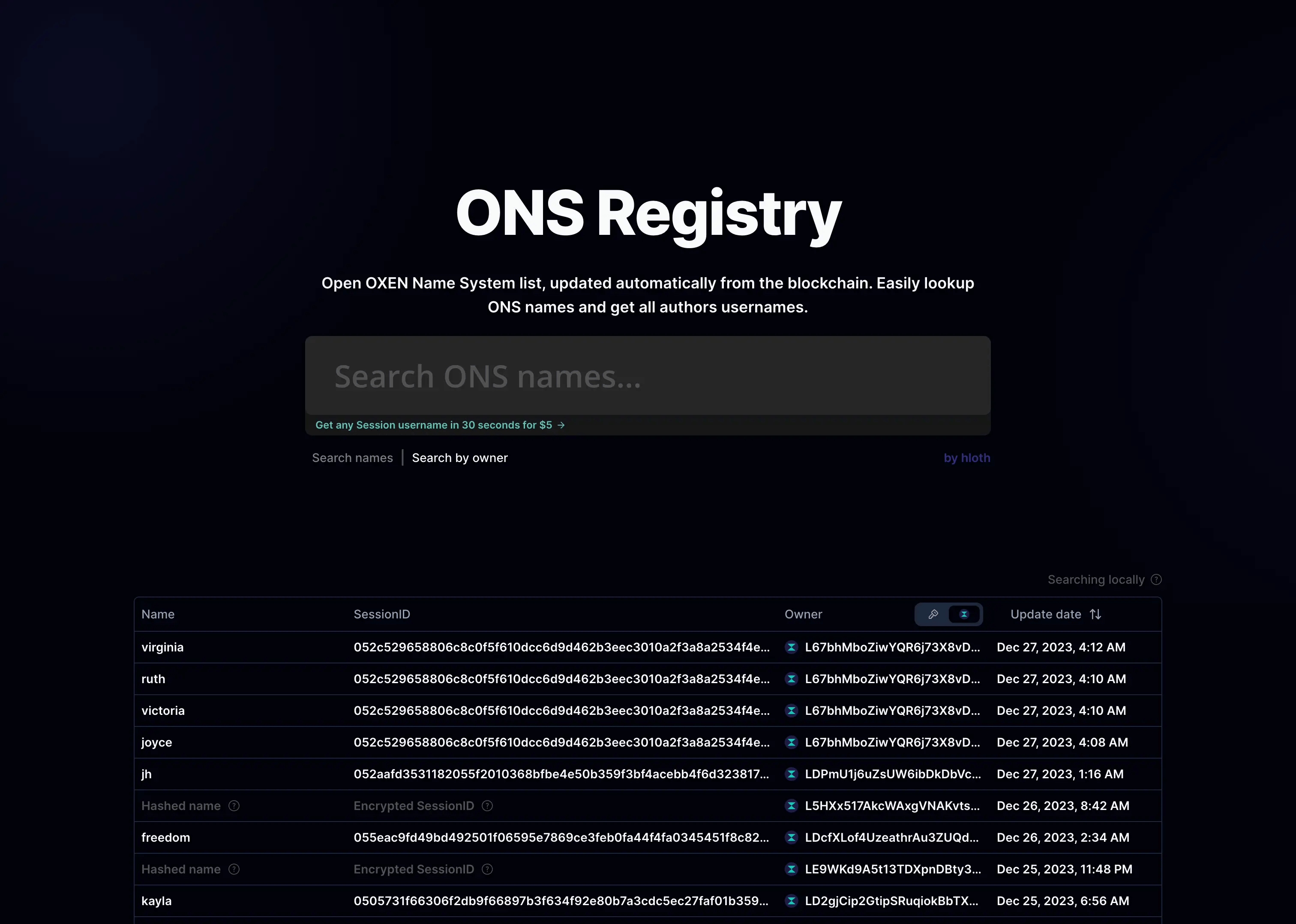Click the key icon on the owner display switch
This screenshot has width=1296, height=924.
(933, 615)
